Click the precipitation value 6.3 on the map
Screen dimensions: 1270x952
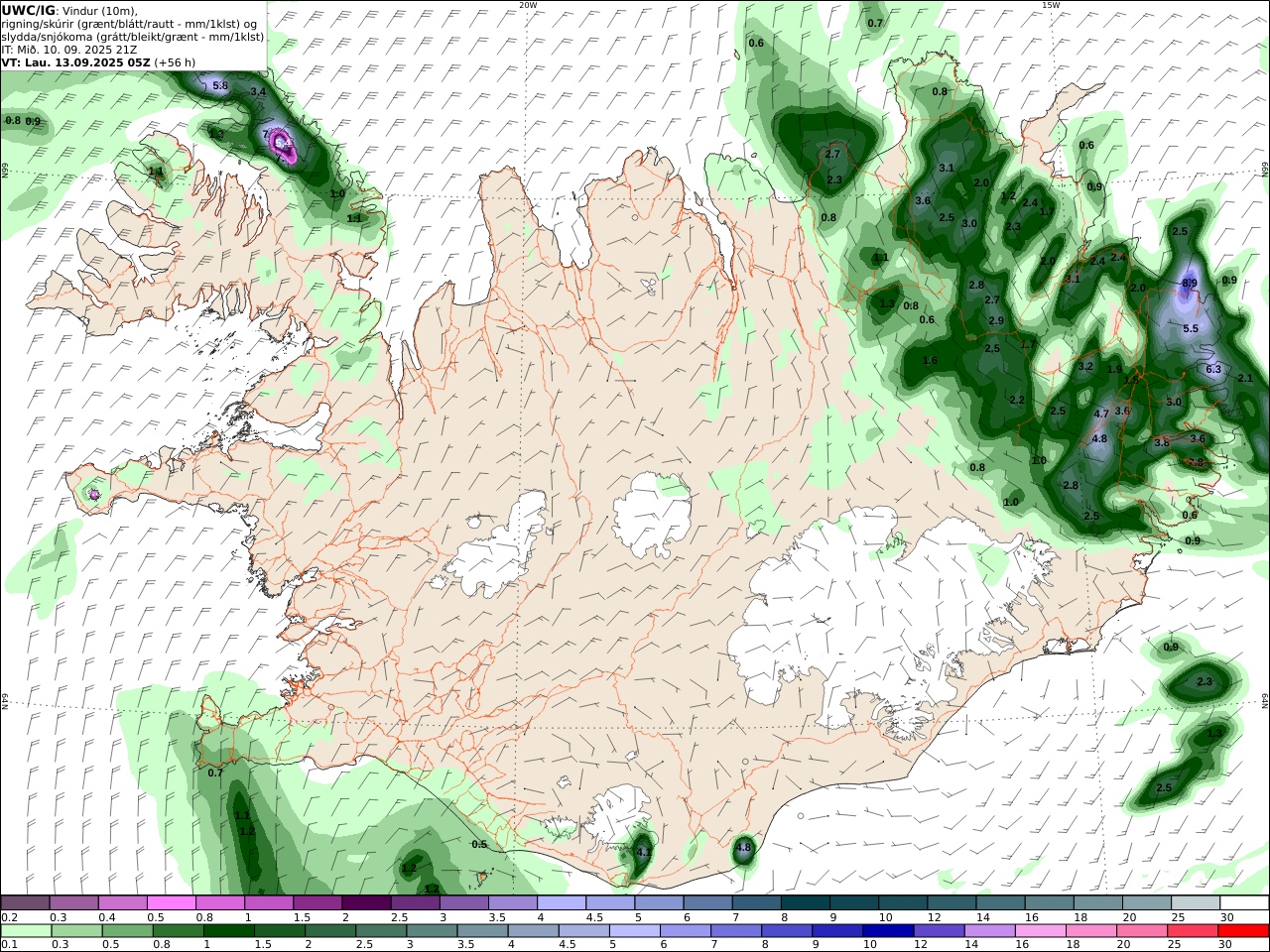[x=1213, y=369]
